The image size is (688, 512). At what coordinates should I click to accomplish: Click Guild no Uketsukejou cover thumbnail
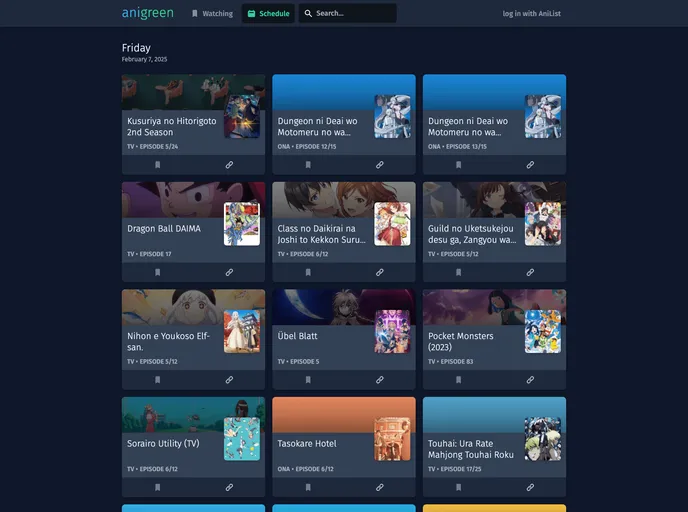[543, 224]
